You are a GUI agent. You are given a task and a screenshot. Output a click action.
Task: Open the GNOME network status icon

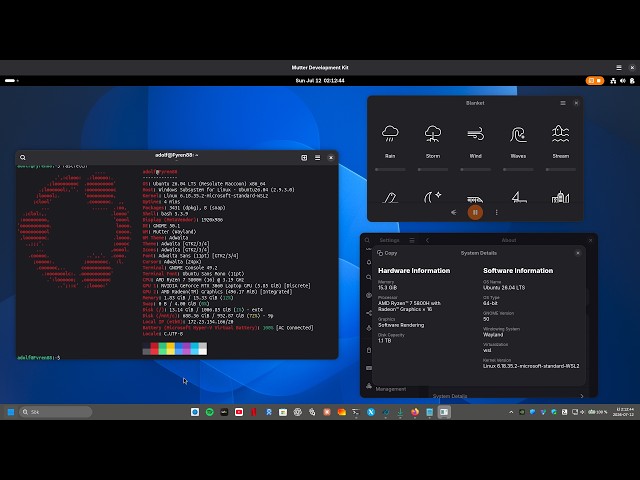coord(613,81)
